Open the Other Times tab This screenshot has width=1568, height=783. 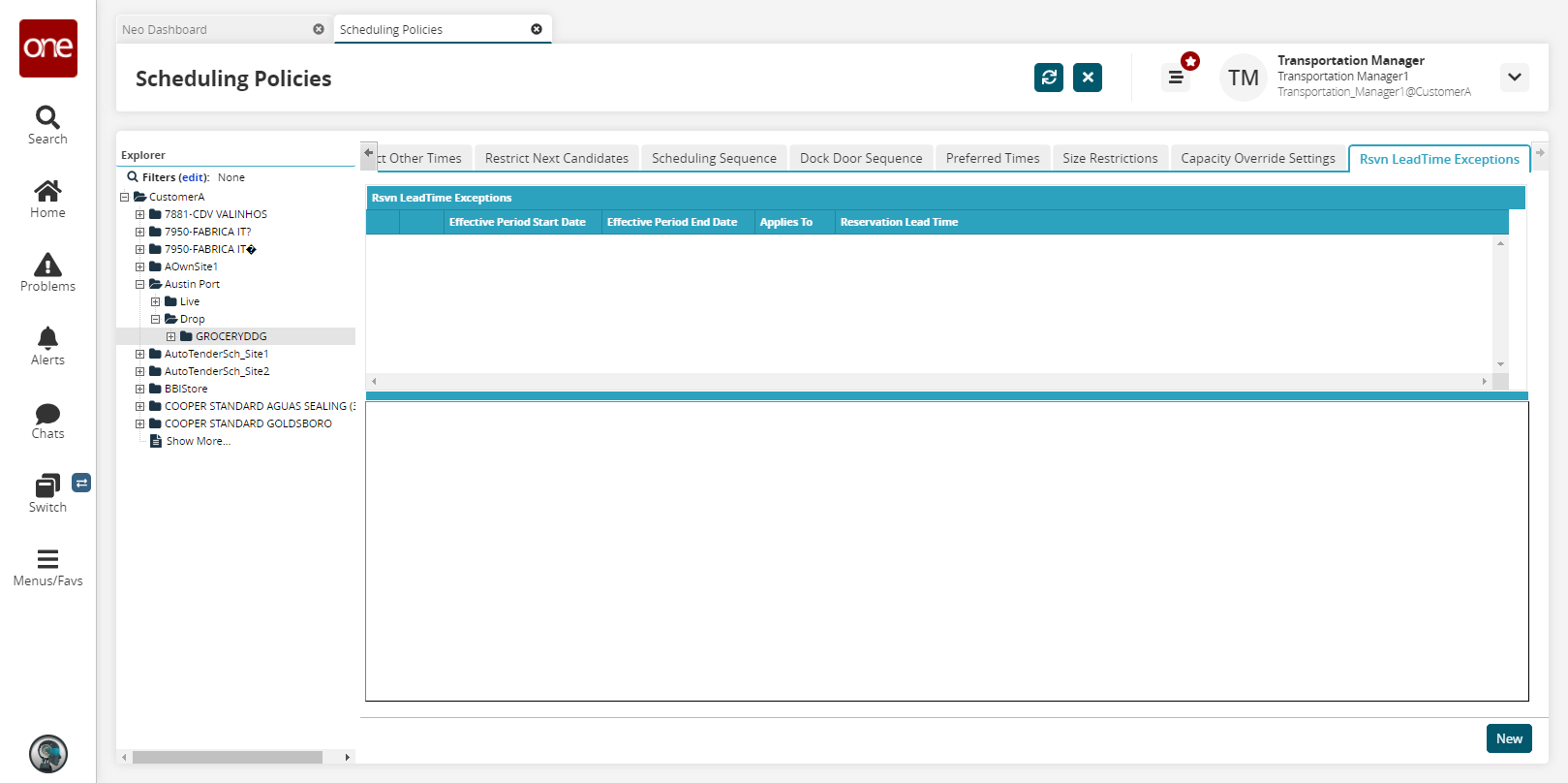424,158
